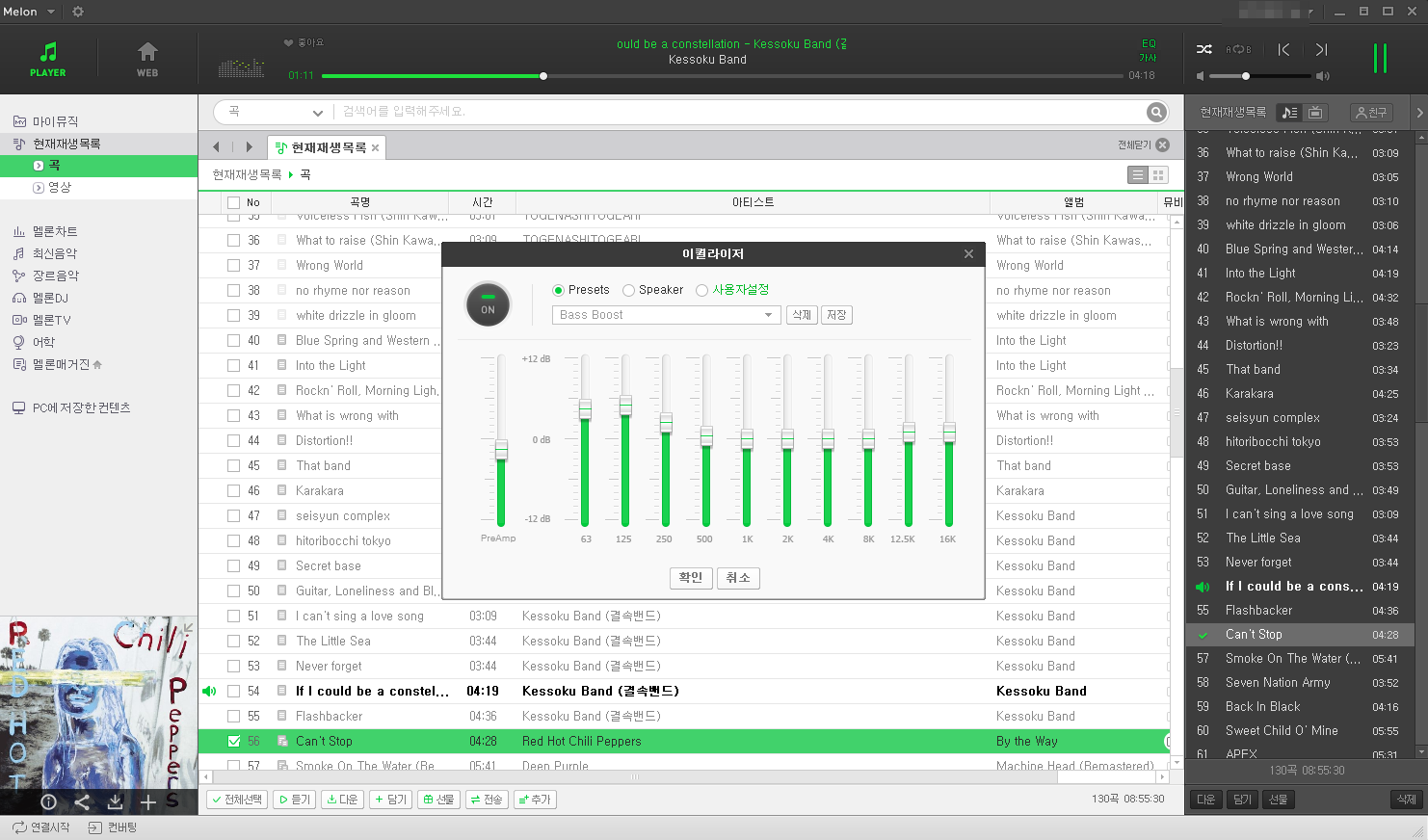This screenshot has width=1428, height=840.
Task: Skip to next track
Action: coord(1321,49)
